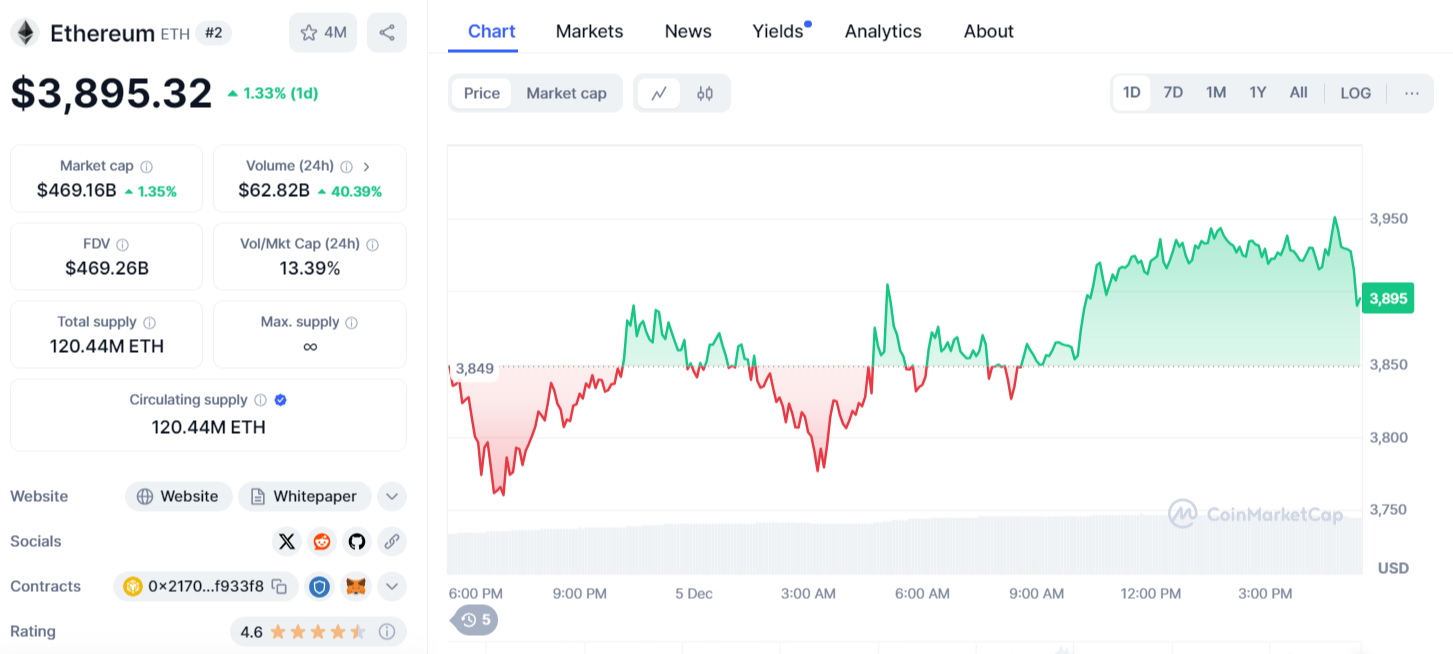
Task: Open chart more options ellipsis
Action: pyautogui.click(x=1411, y=93)
